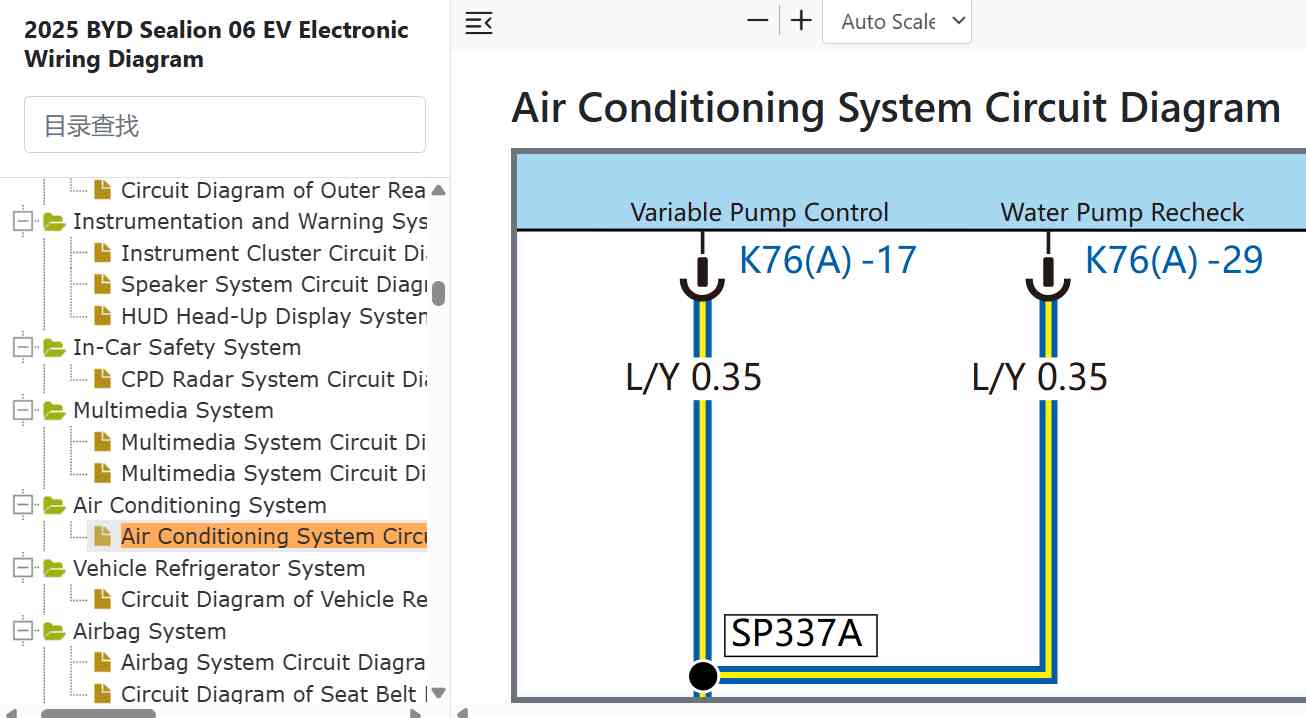Click document icon of Instrument Cluster Circuit
Screen dimensions: 1306x718
pyautogui.click(x=102, y=253)
